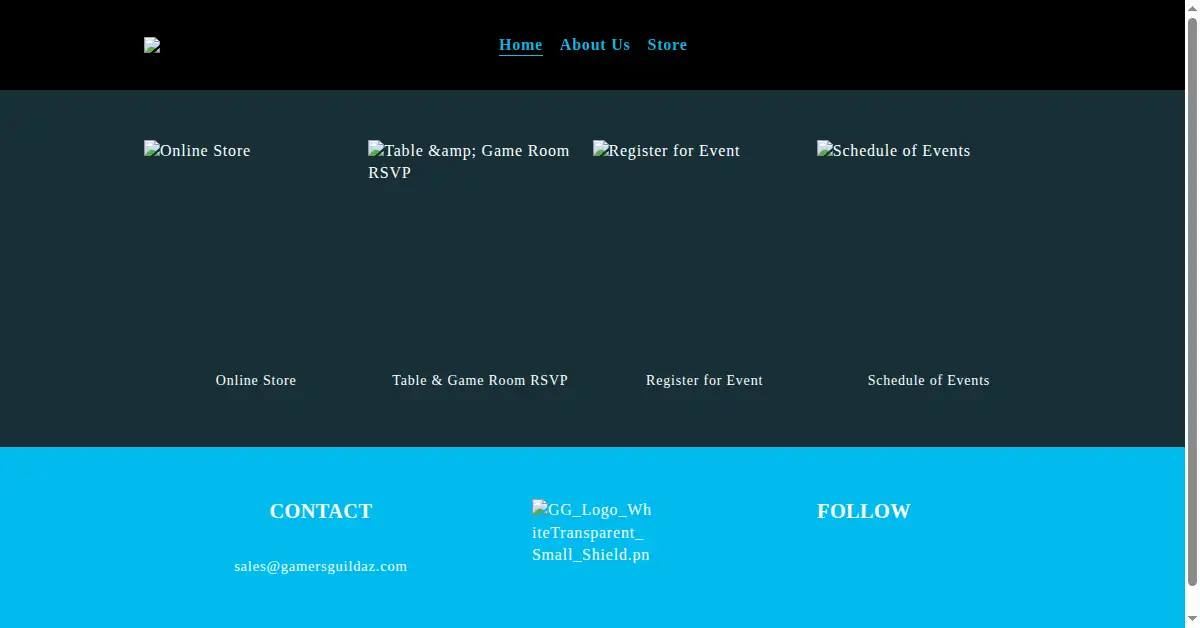The image size is (1200, 628).
Task: Follow the Register for Event caption link
Action: [x=704, y=381]
